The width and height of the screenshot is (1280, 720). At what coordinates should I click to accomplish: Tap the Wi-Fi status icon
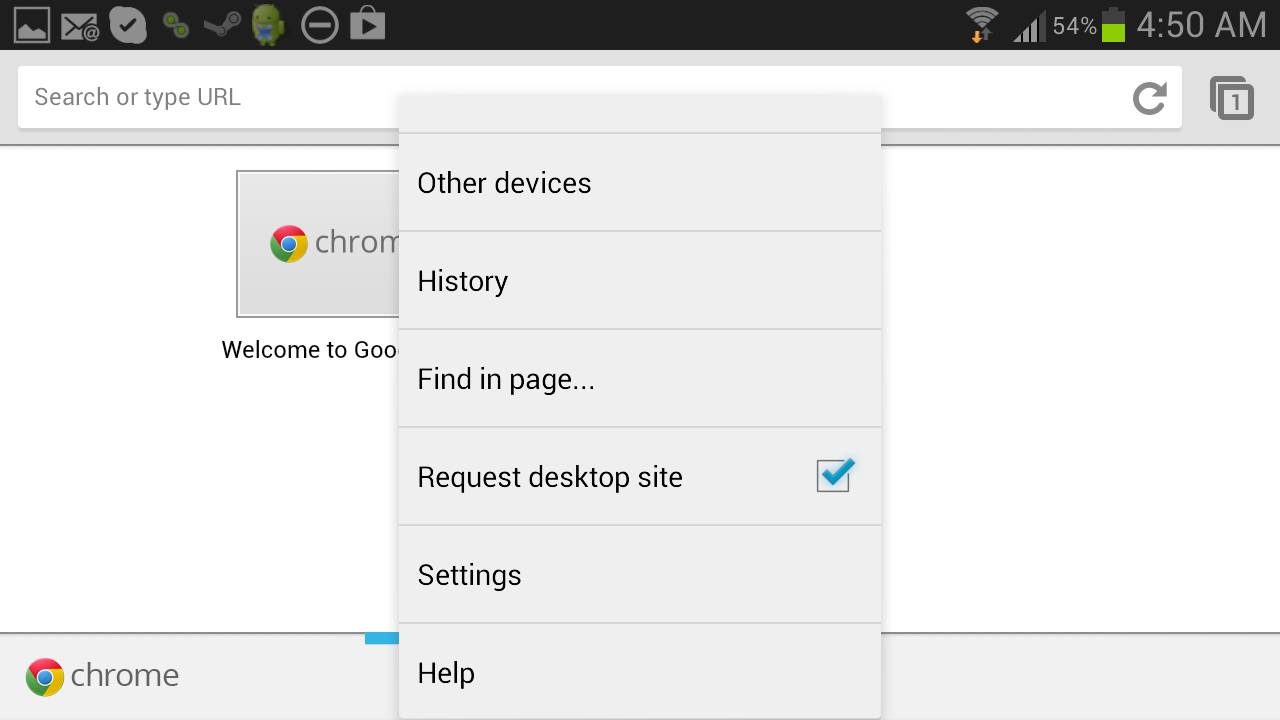[x=982, y=25]
